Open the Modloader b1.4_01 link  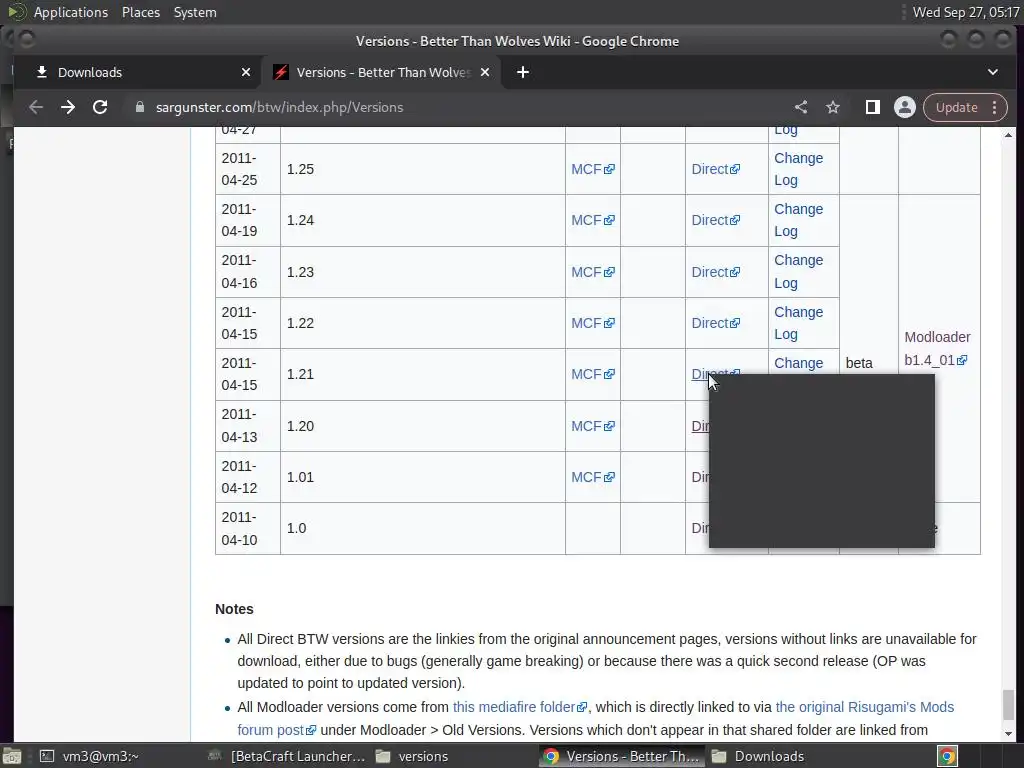tap(937, 349)
